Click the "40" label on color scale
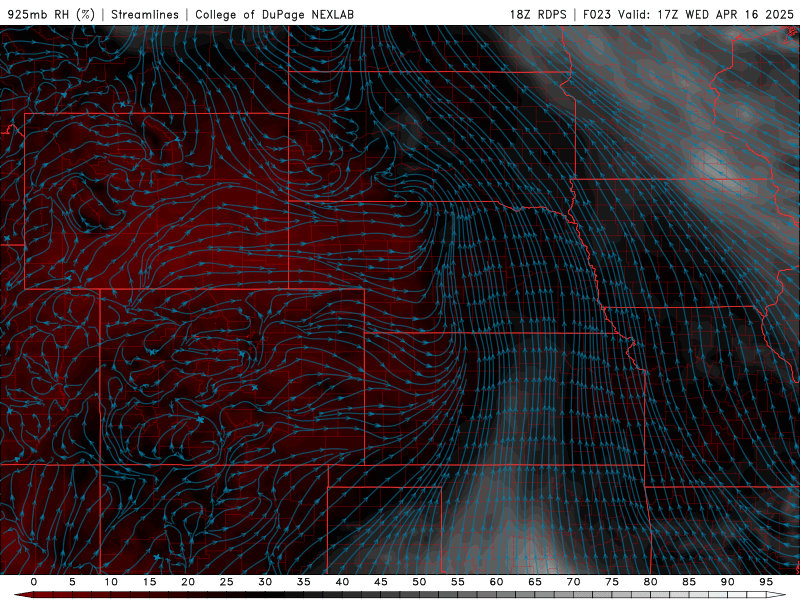800x600 pixels. tap(342, 582)
